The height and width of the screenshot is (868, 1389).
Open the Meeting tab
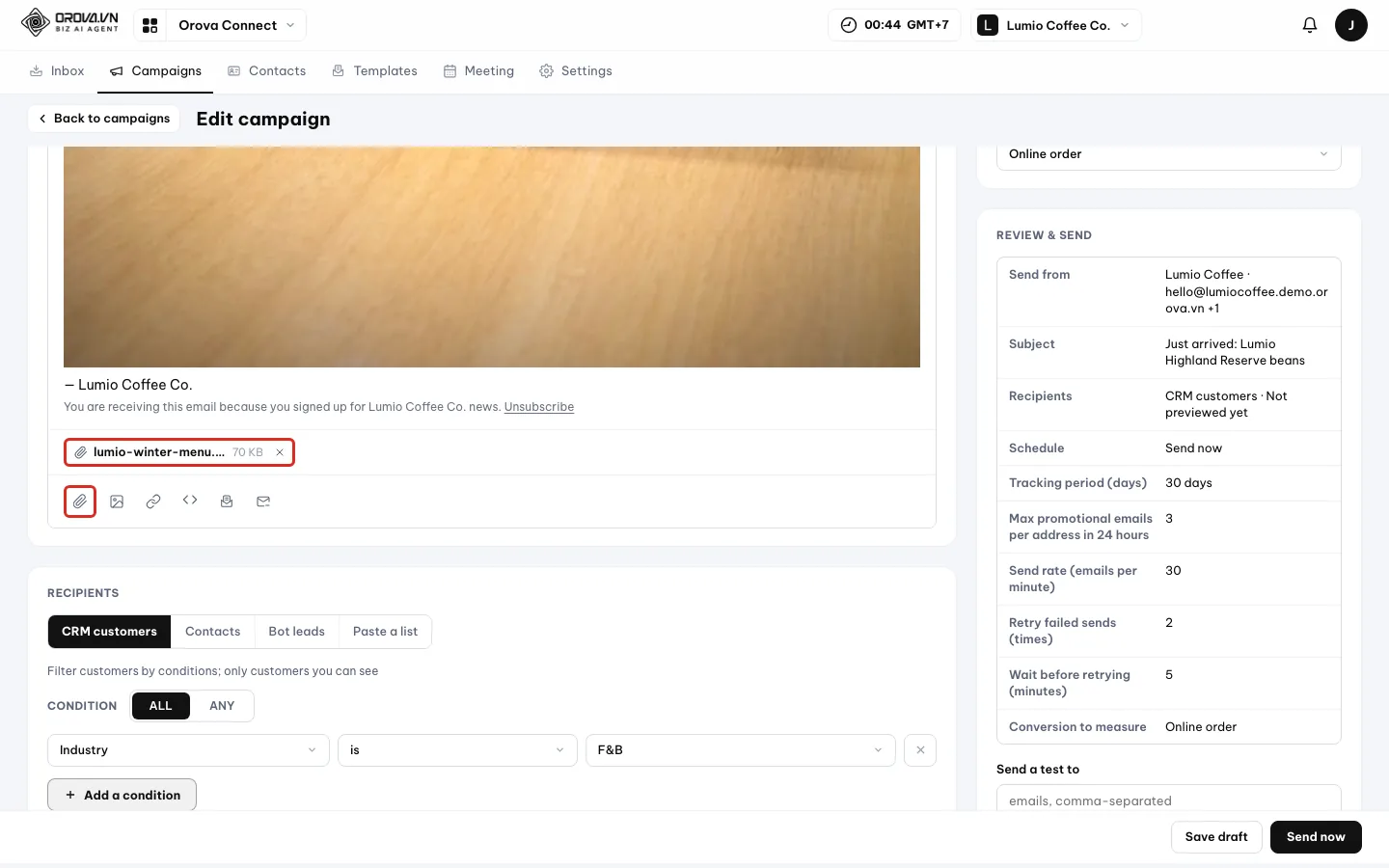tap(478, 71)
